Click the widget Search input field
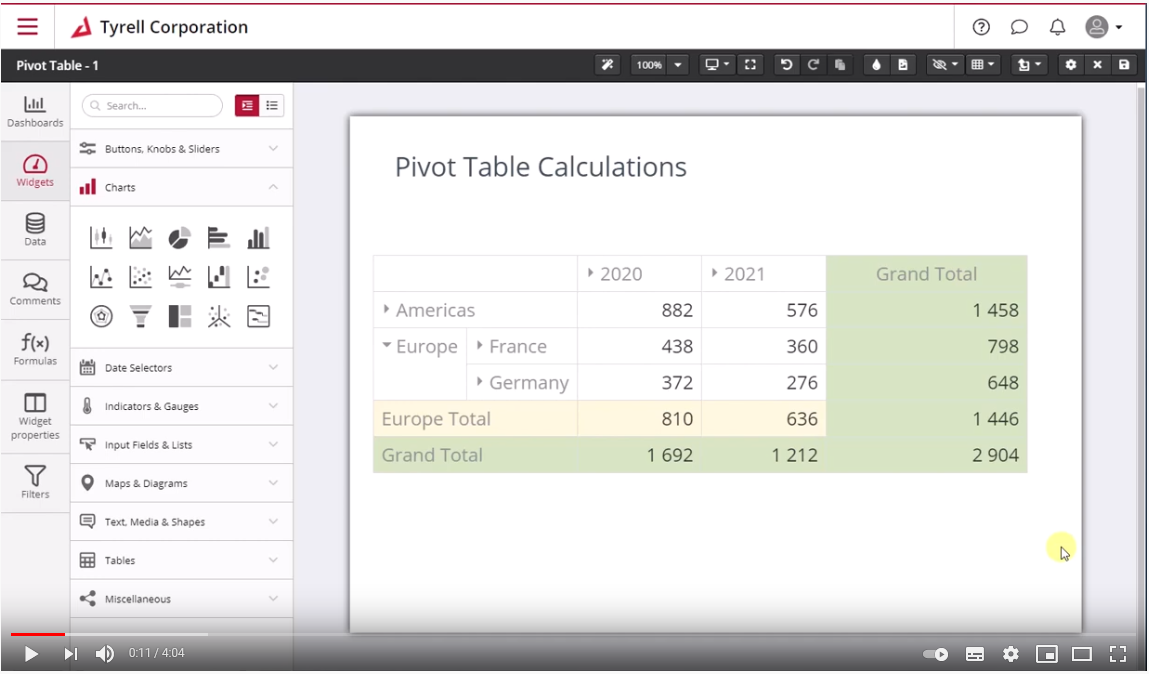The width and height of the screenshot is (1149, 674). [x=152, y=105]
